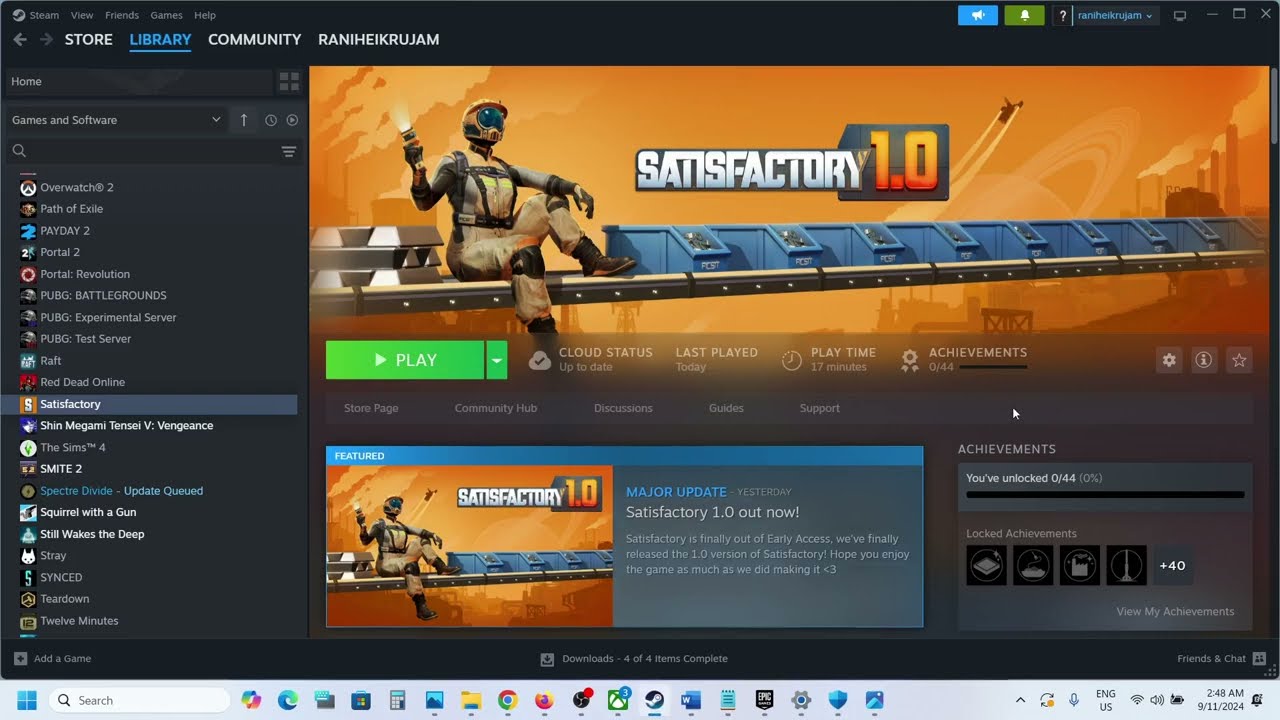Click the Steam announcements megaphone icon

click(x=978, y=15)
